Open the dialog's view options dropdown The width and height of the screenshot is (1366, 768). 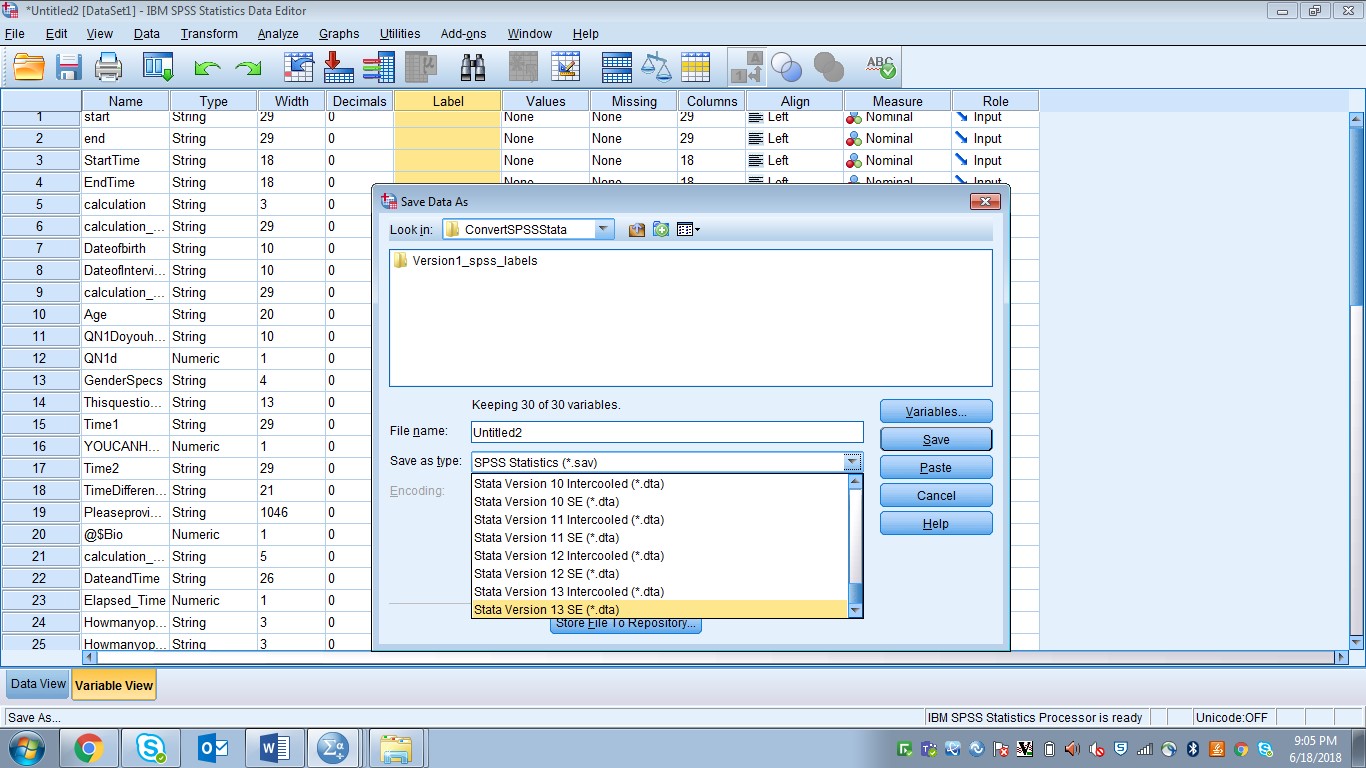(688, 229)
